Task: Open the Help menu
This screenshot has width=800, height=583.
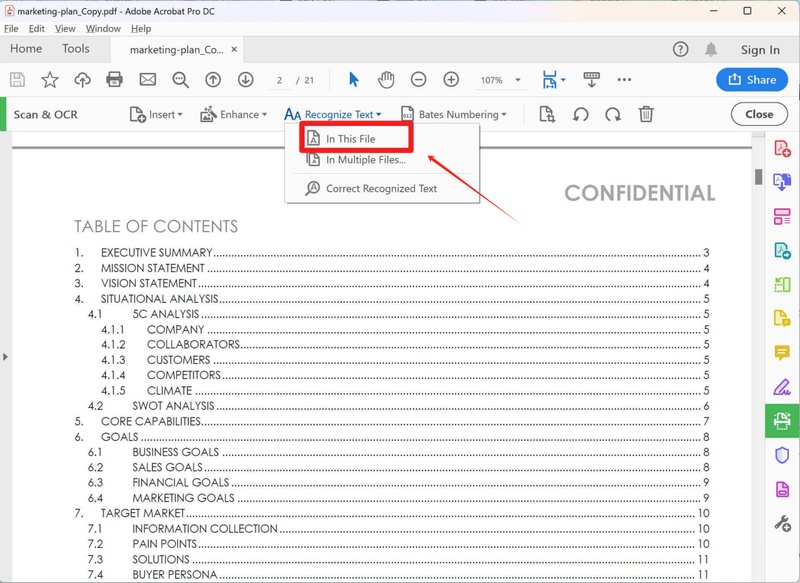Action: click(x=141, y=29)
